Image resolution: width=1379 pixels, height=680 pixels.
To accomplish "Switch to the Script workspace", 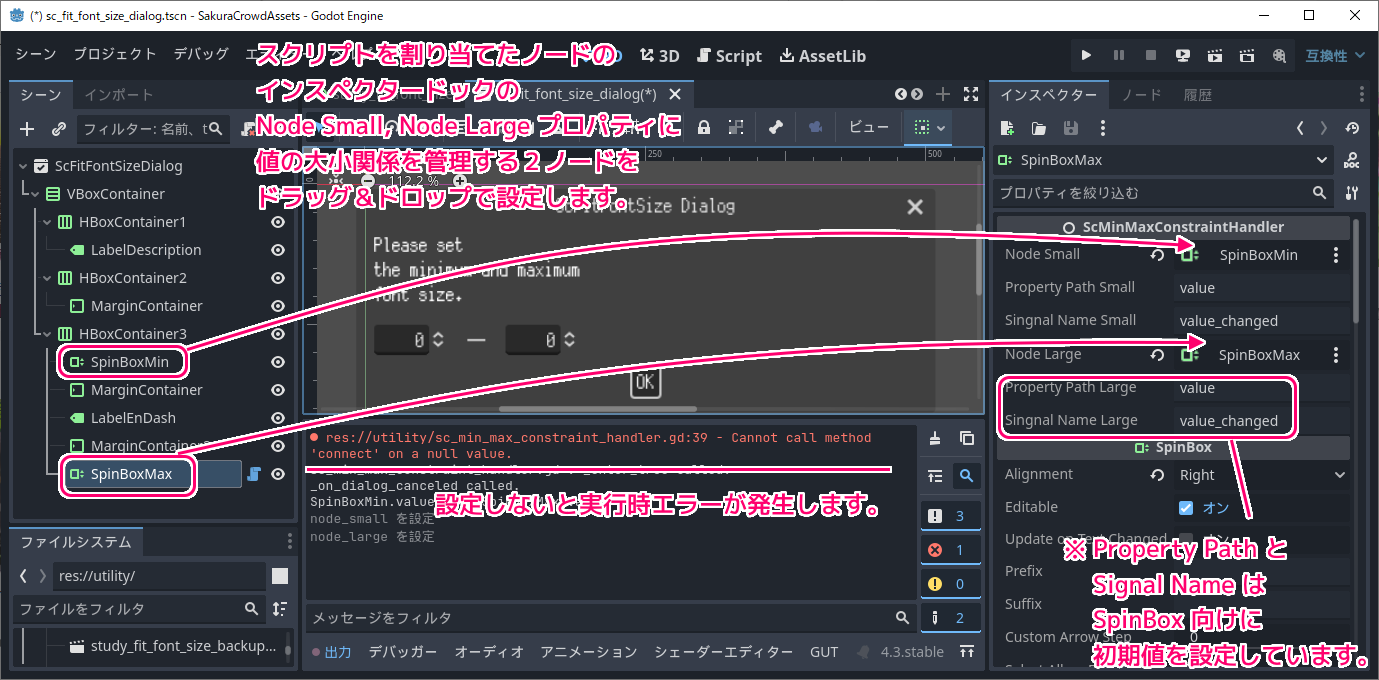I will (x=729, y=56).
